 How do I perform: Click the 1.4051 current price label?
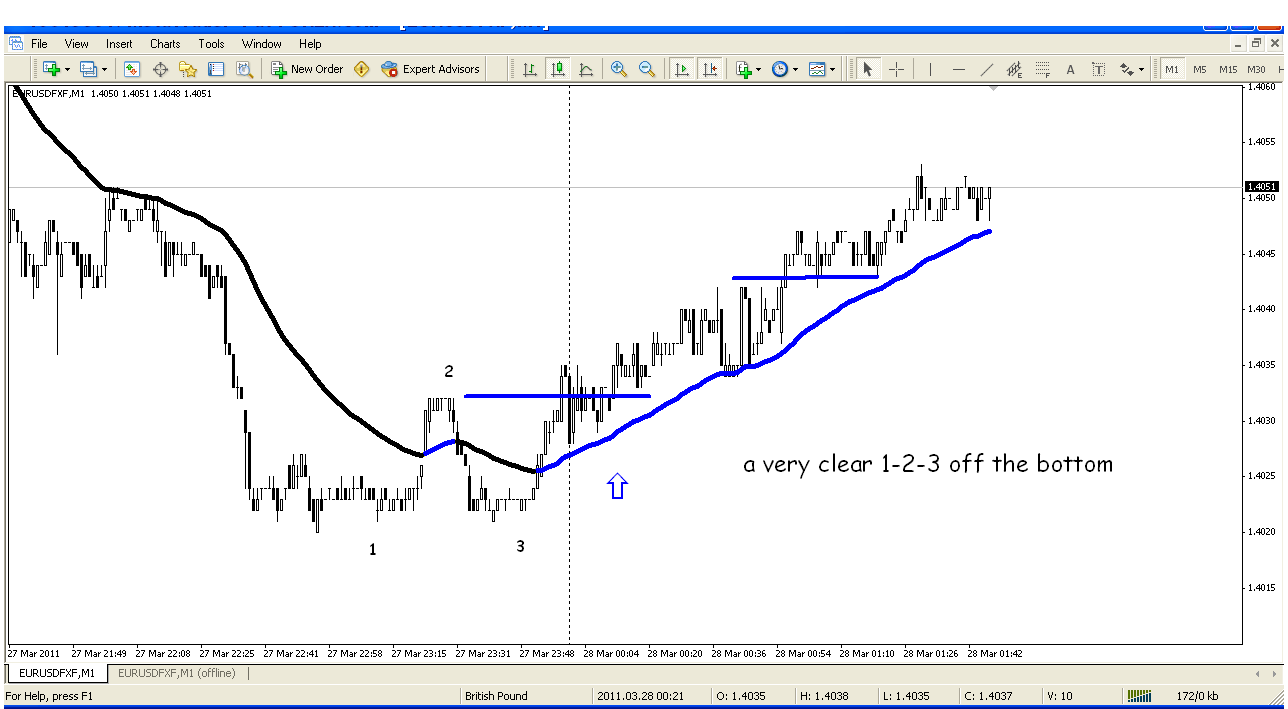(1262, 187)
